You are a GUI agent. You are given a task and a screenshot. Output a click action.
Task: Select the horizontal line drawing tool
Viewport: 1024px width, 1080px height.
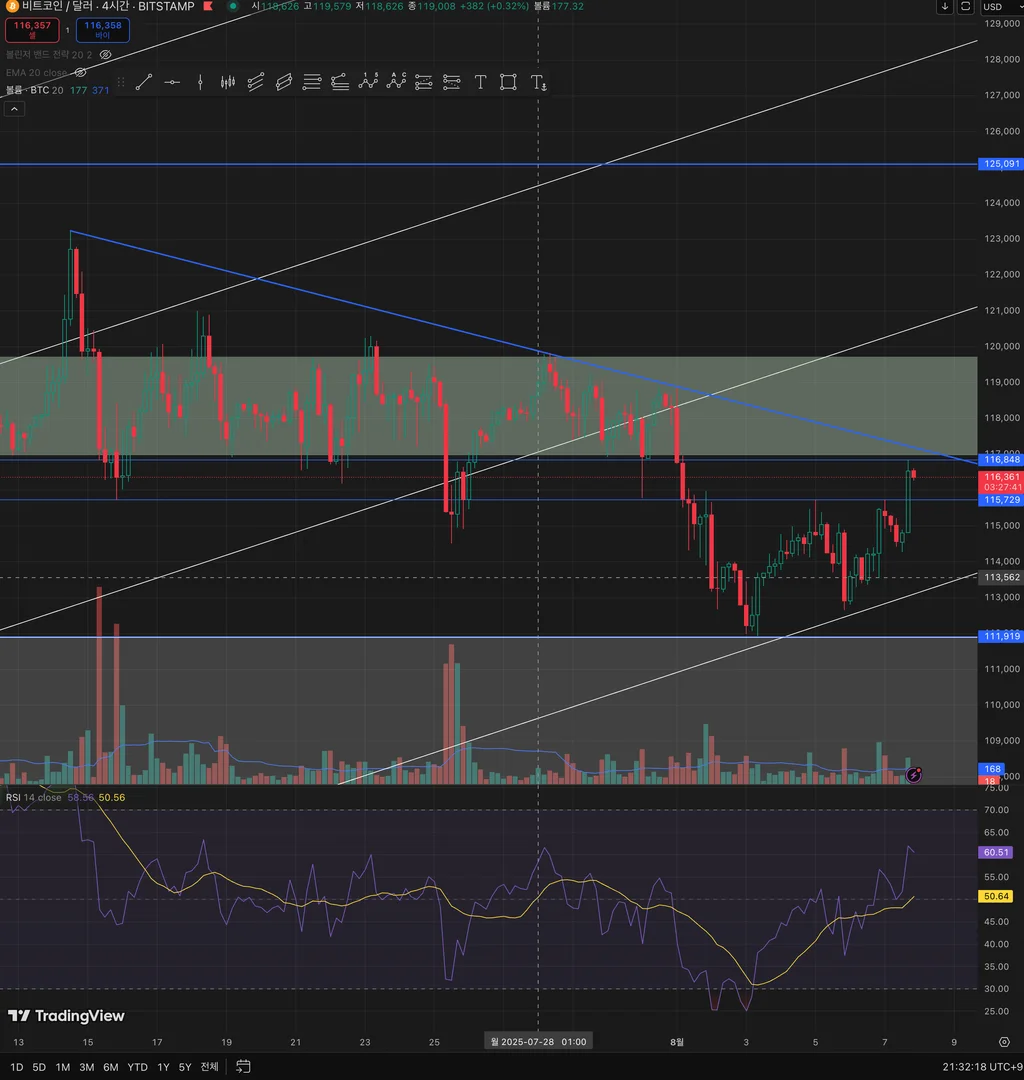pyautogui.click(x=172, y=83)
